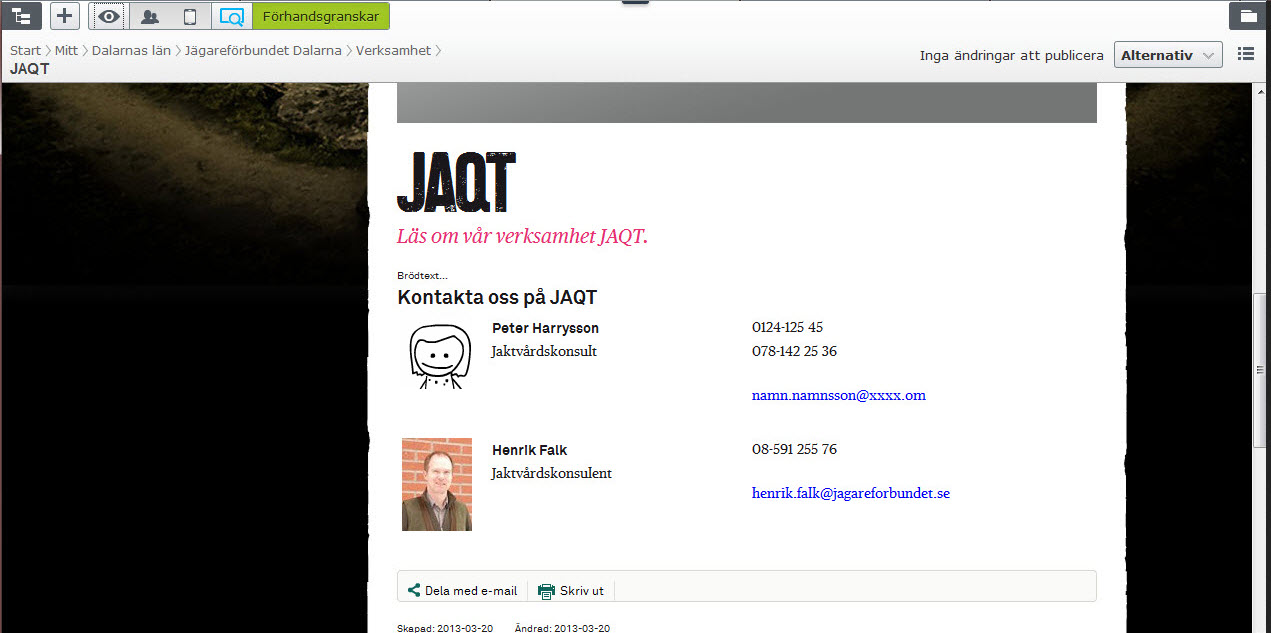Click the JAQT page heading
The width and height of the screenshot is (1271, 633).
pos(456,182)
